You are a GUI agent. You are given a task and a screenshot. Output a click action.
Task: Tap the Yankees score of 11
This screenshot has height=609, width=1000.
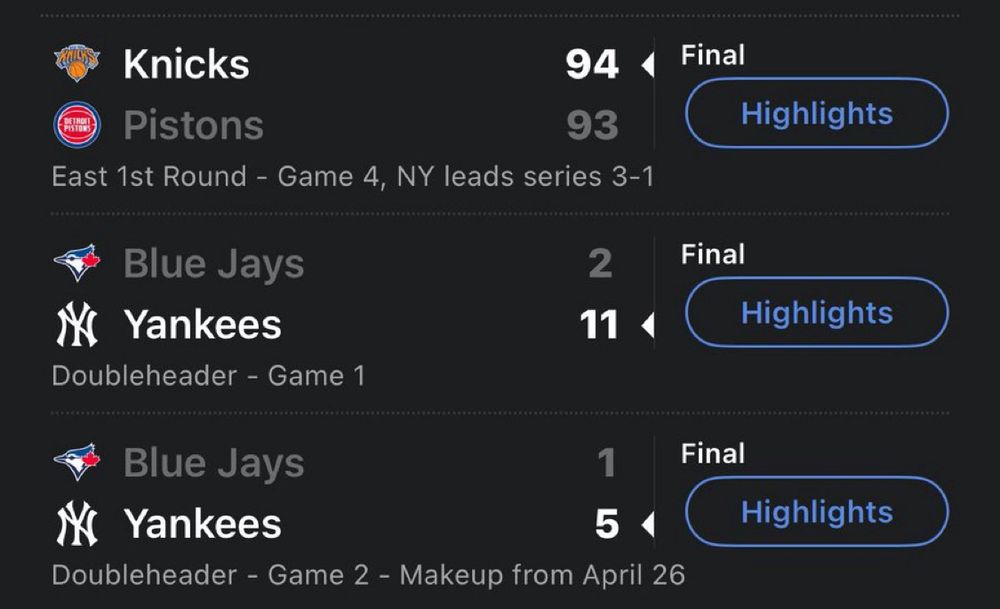click(599, 325)
